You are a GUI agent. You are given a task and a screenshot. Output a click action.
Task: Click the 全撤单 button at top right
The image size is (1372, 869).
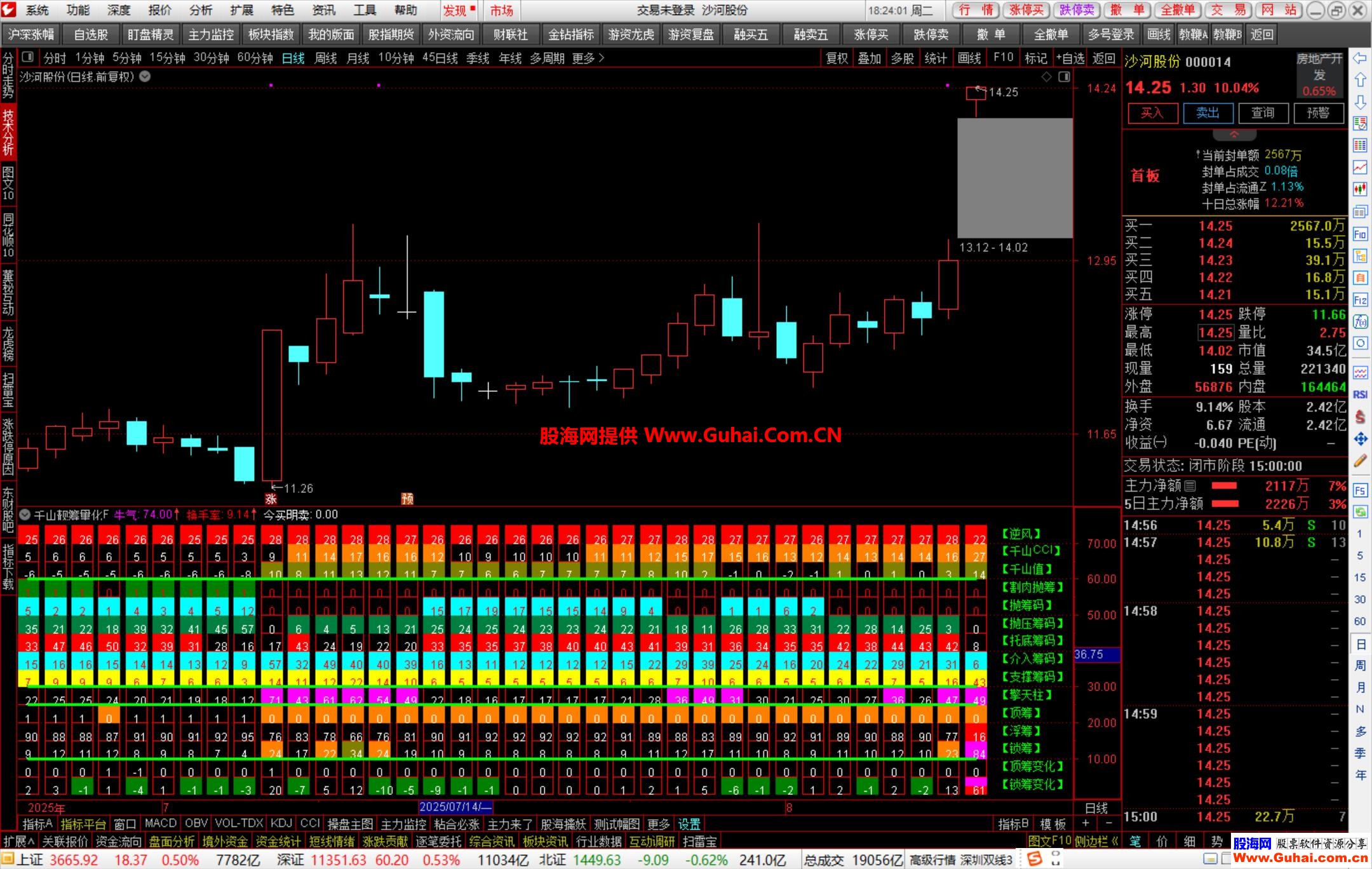pos(1178,10)
